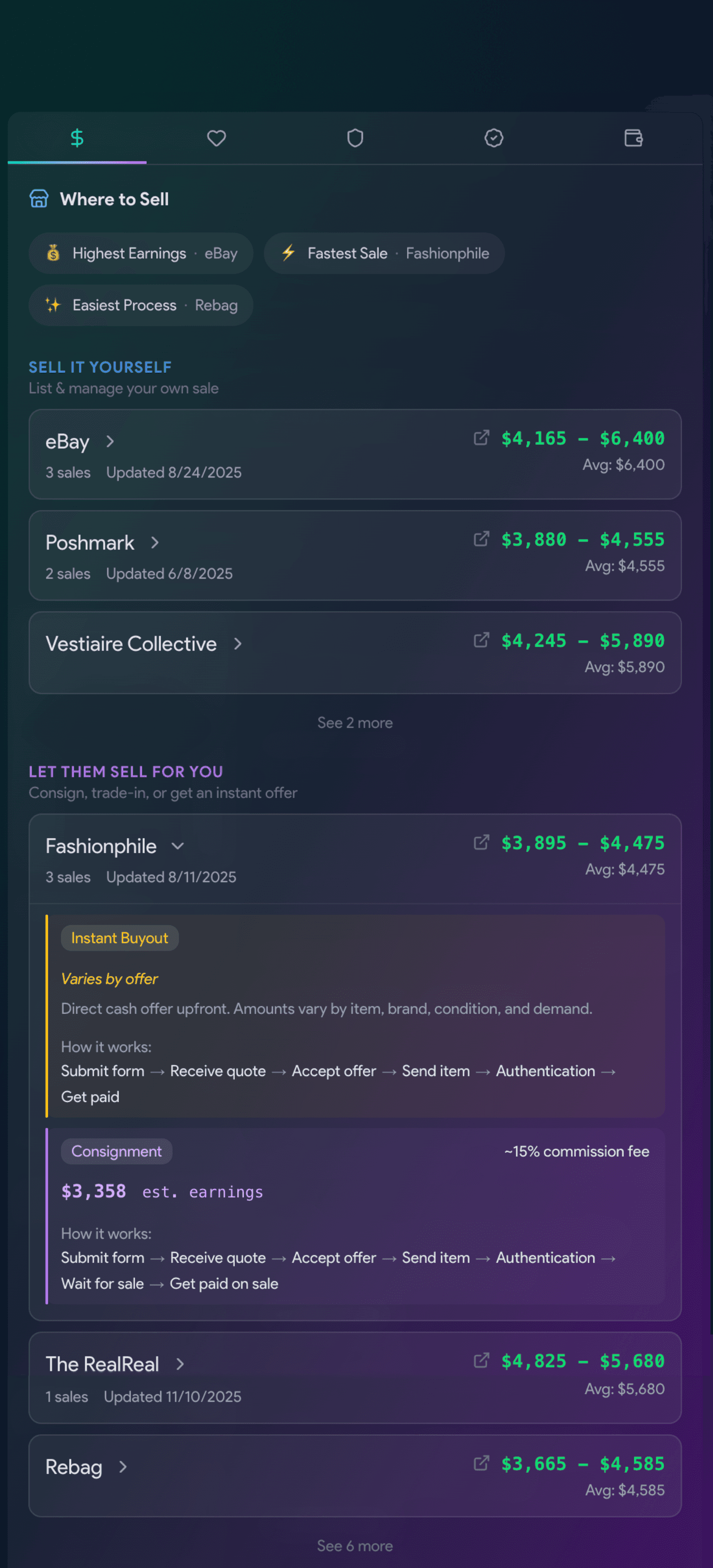Toggle the Easiest Process Rebag filter
The image size is (713, 1568).
coord(141,305)
